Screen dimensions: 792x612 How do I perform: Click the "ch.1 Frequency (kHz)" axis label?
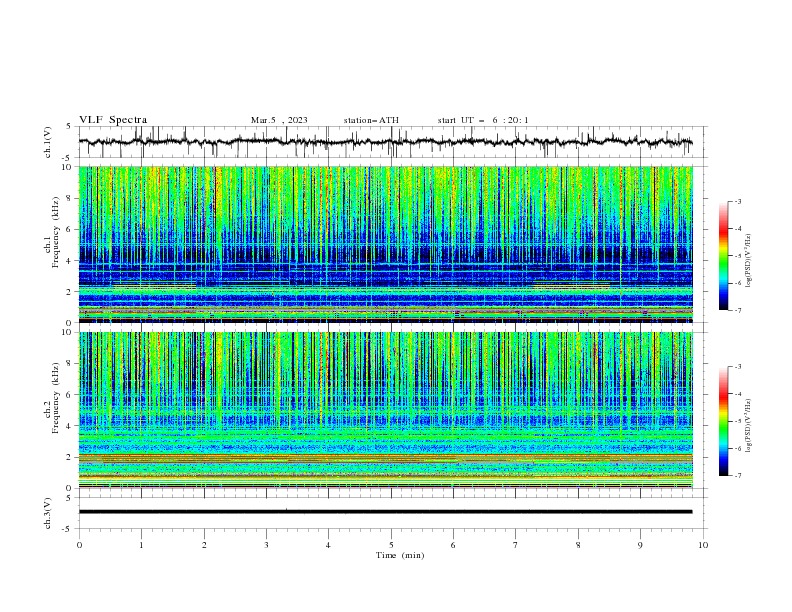[x=52, y=232]
